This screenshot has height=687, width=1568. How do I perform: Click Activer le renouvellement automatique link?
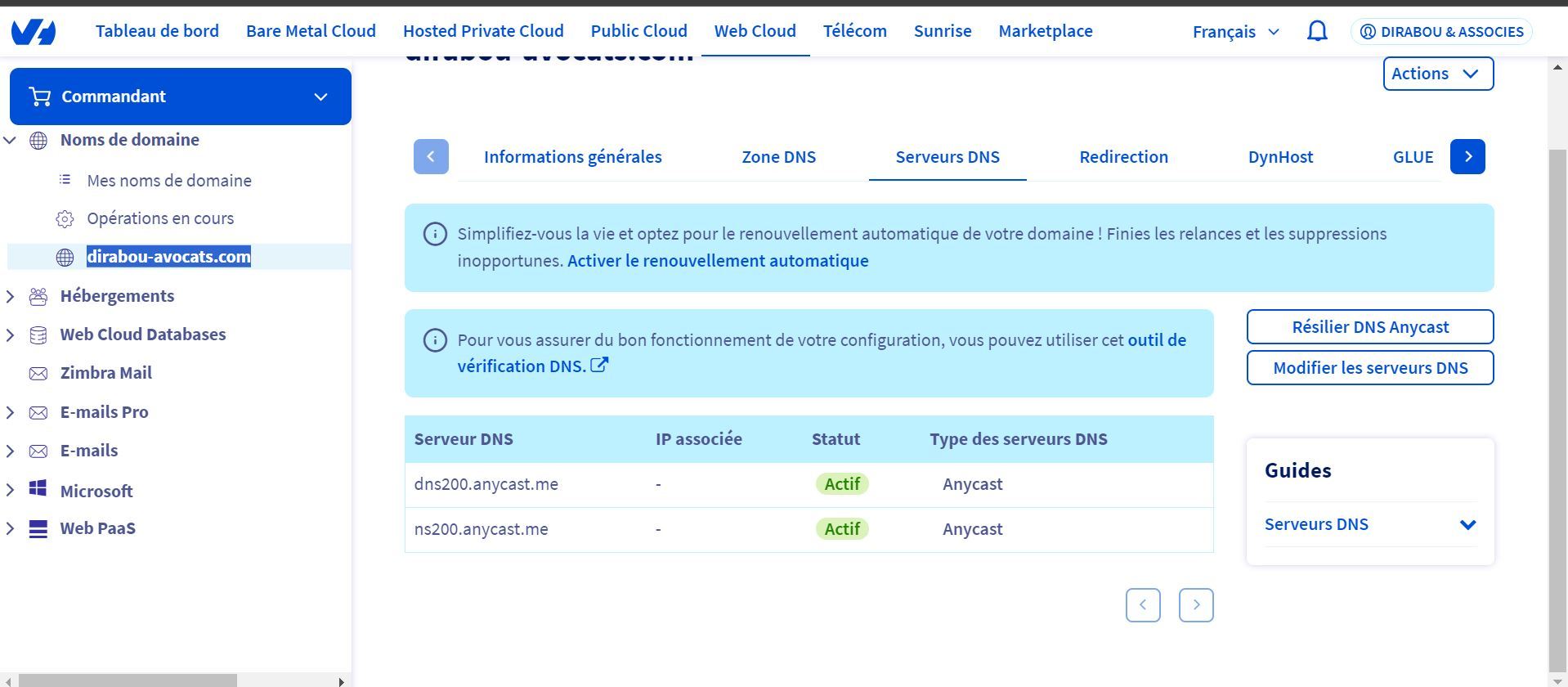click(x=718, y=261)
